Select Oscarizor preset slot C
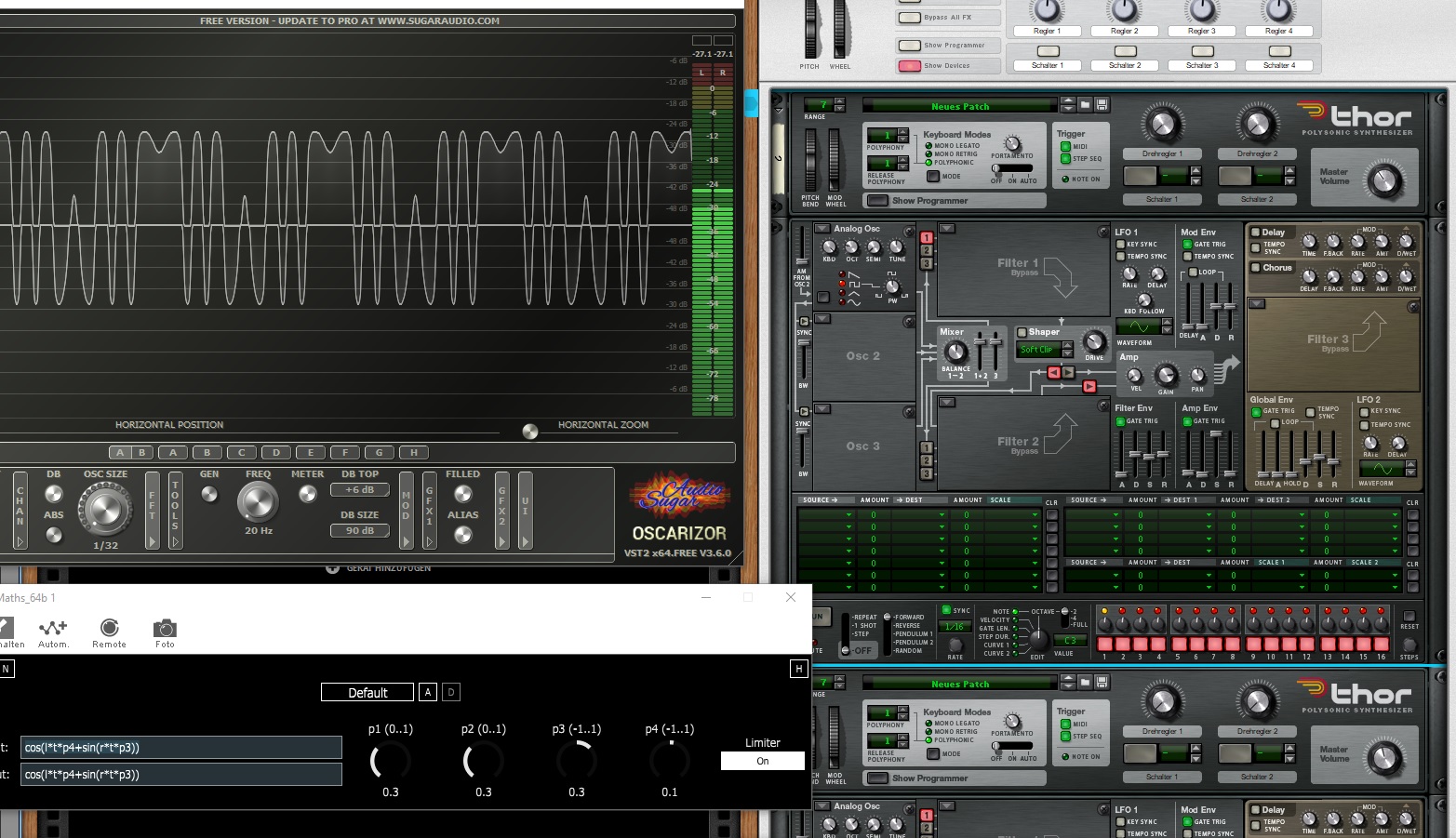This screenshot has width=1456, height=838. (241, 453)
